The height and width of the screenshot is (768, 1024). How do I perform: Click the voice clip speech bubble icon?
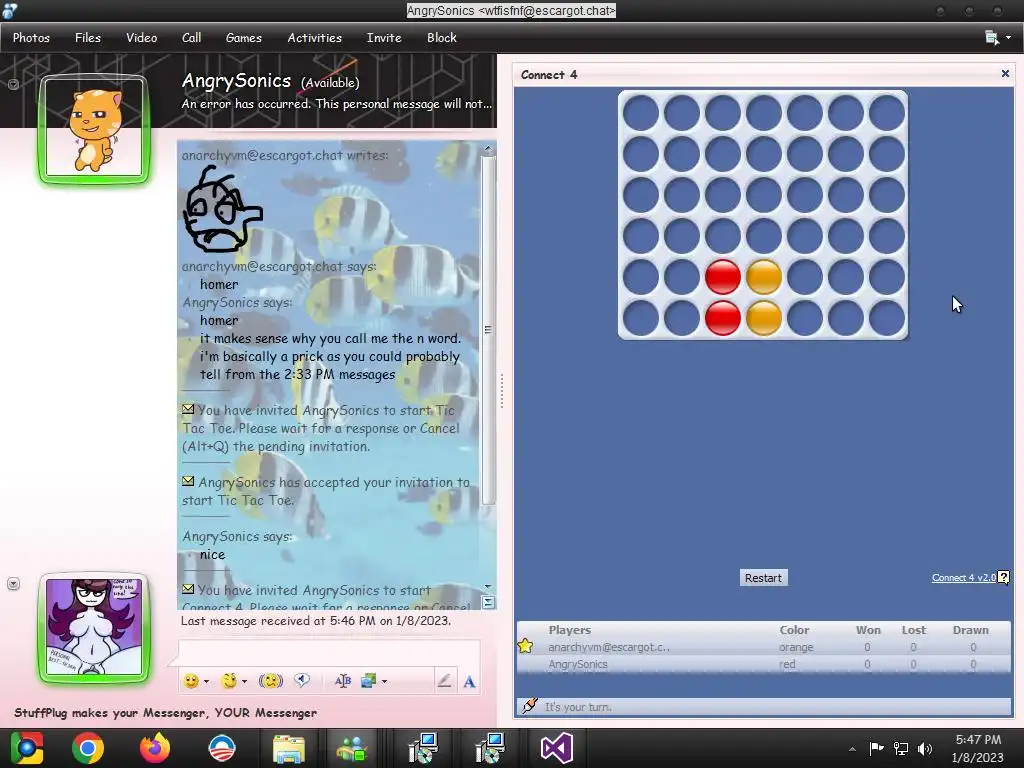(302, 680)
